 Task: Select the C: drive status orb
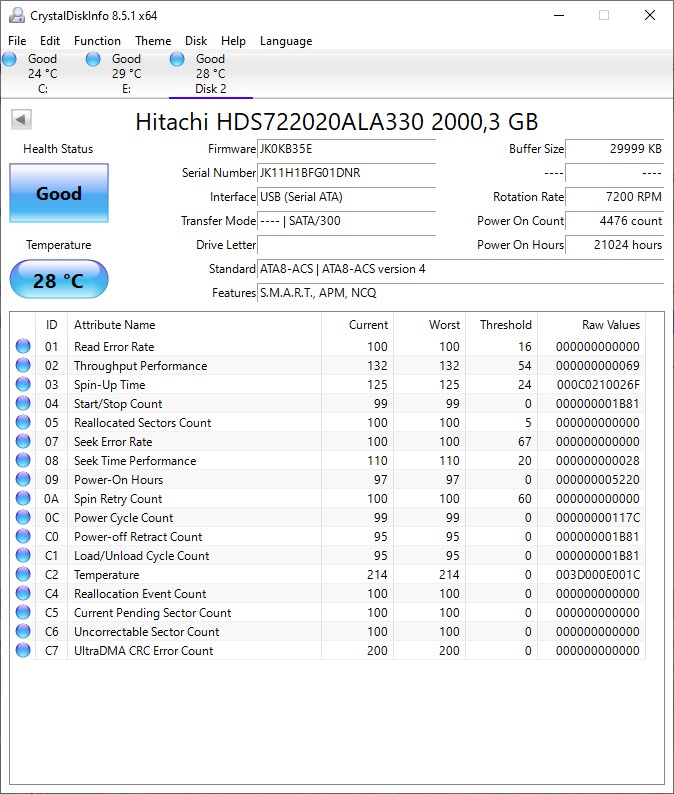(x=10, y=60)
